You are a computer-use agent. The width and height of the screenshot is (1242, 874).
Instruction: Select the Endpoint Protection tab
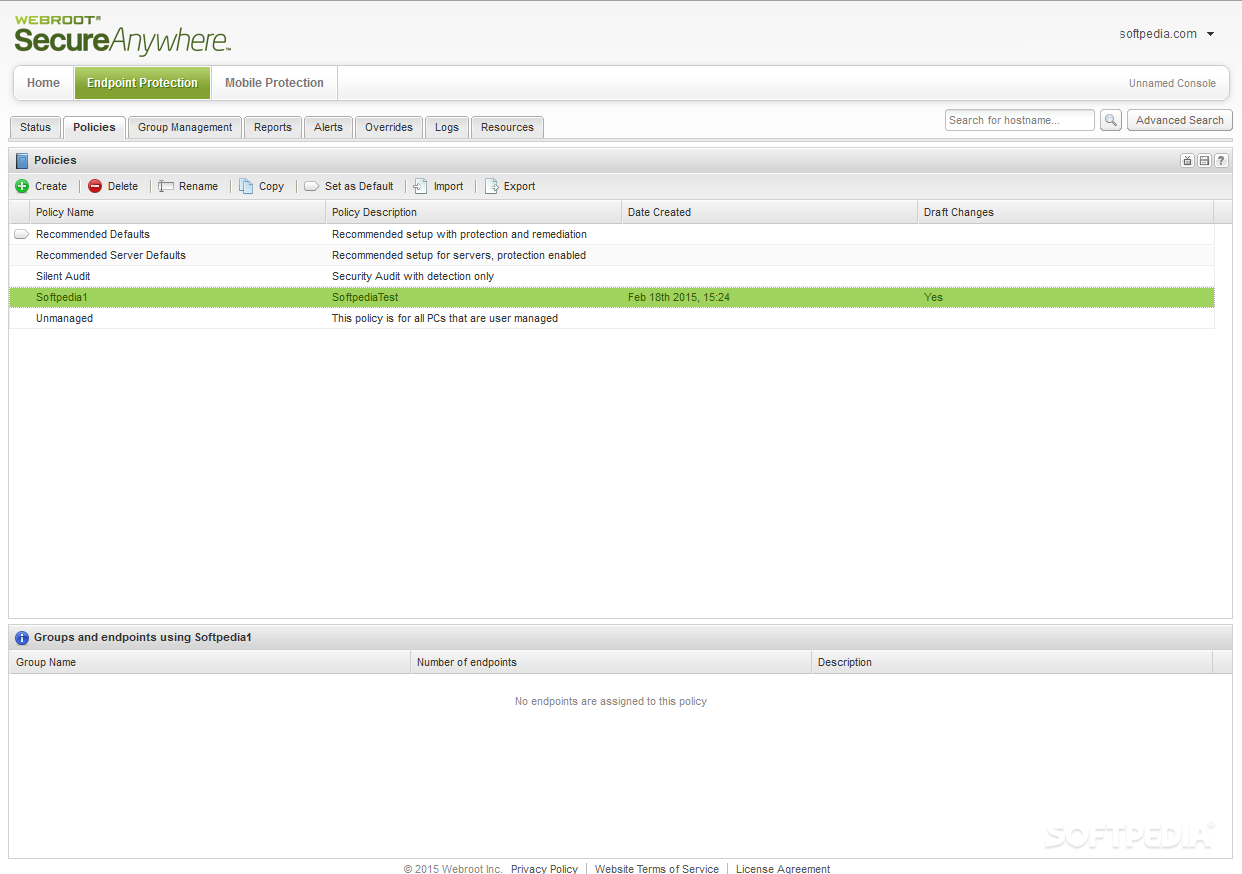click(x=142, y=83)
